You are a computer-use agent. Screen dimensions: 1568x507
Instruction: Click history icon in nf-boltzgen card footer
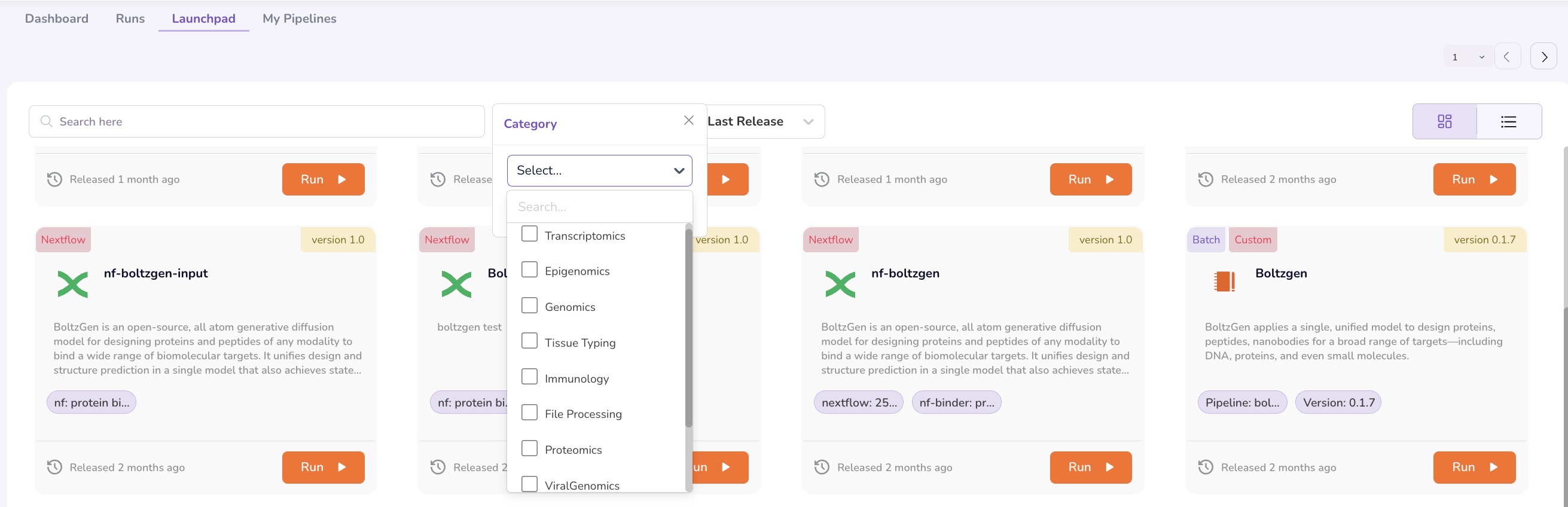pyautogui.click(x=822, y=468)
